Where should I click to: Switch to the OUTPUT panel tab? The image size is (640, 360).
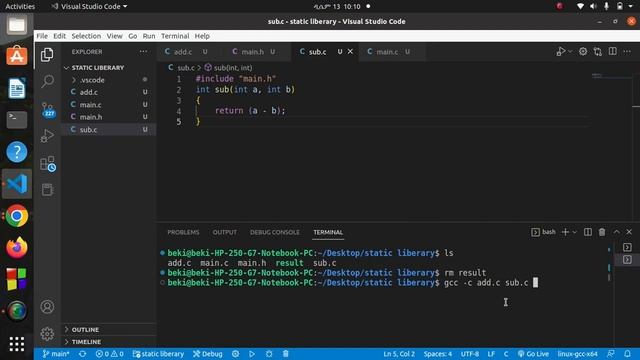(224, 232)
